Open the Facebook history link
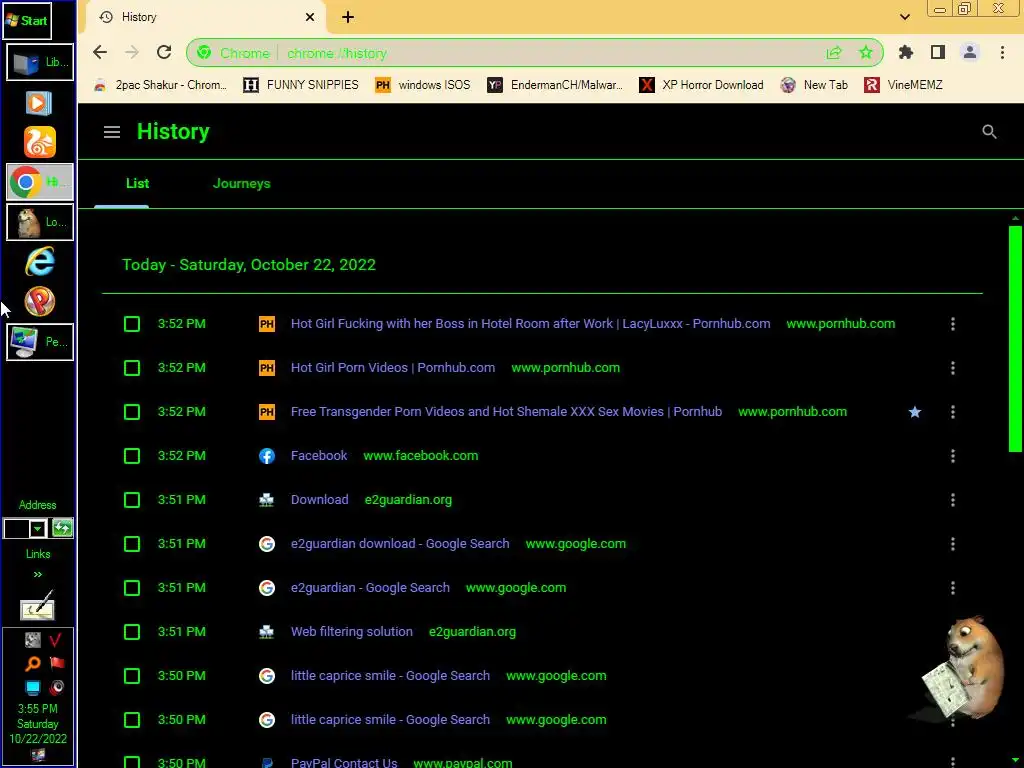Screen dimensions: 1024x768 [319, 456]
